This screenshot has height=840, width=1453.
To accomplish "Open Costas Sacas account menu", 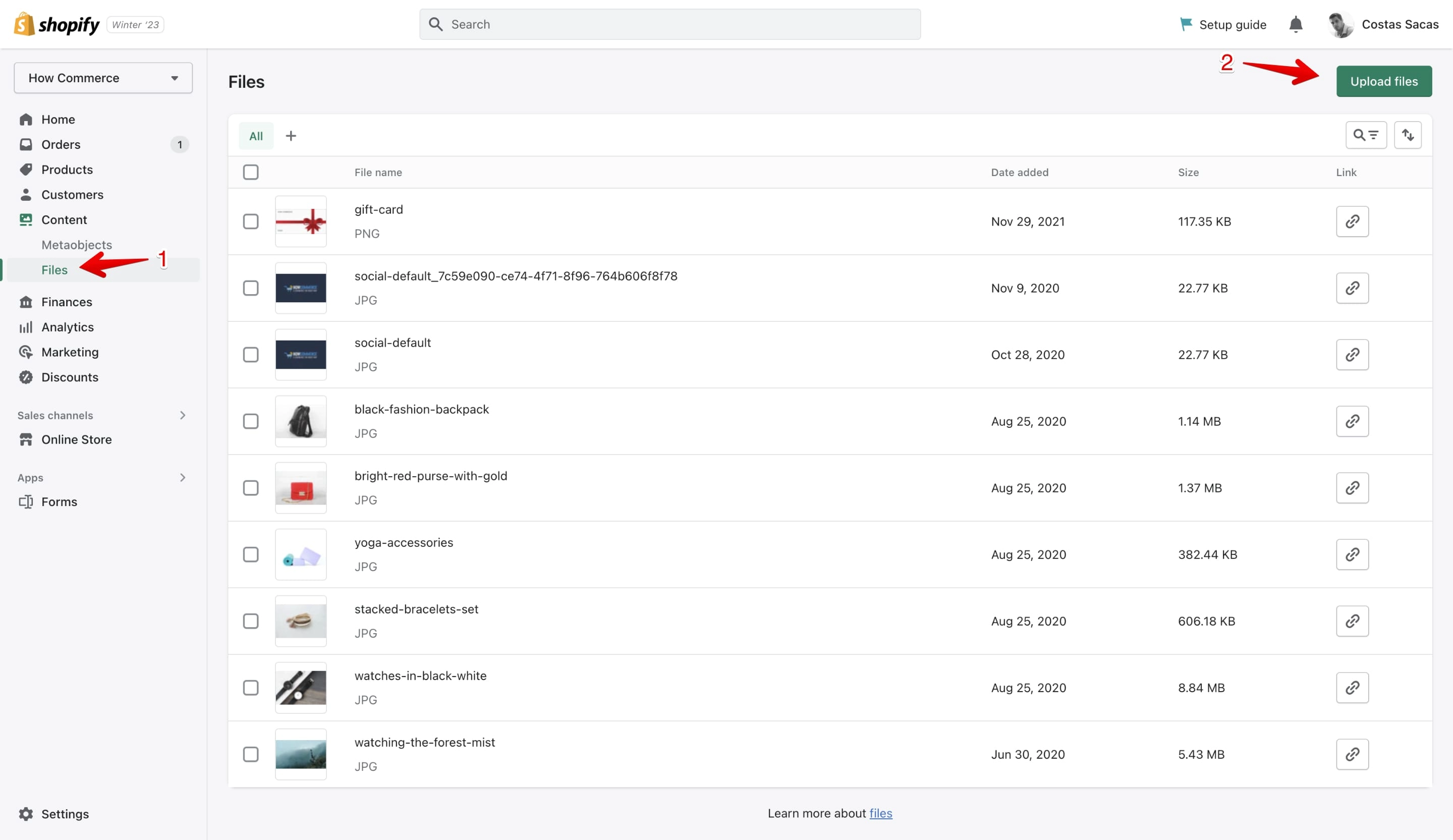I will point(1383,24).
